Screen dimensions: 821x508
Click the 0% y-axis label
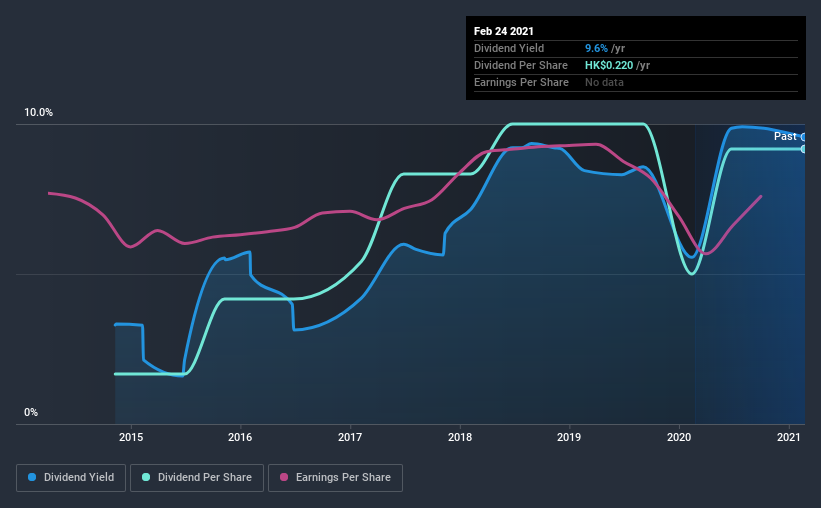31,413
